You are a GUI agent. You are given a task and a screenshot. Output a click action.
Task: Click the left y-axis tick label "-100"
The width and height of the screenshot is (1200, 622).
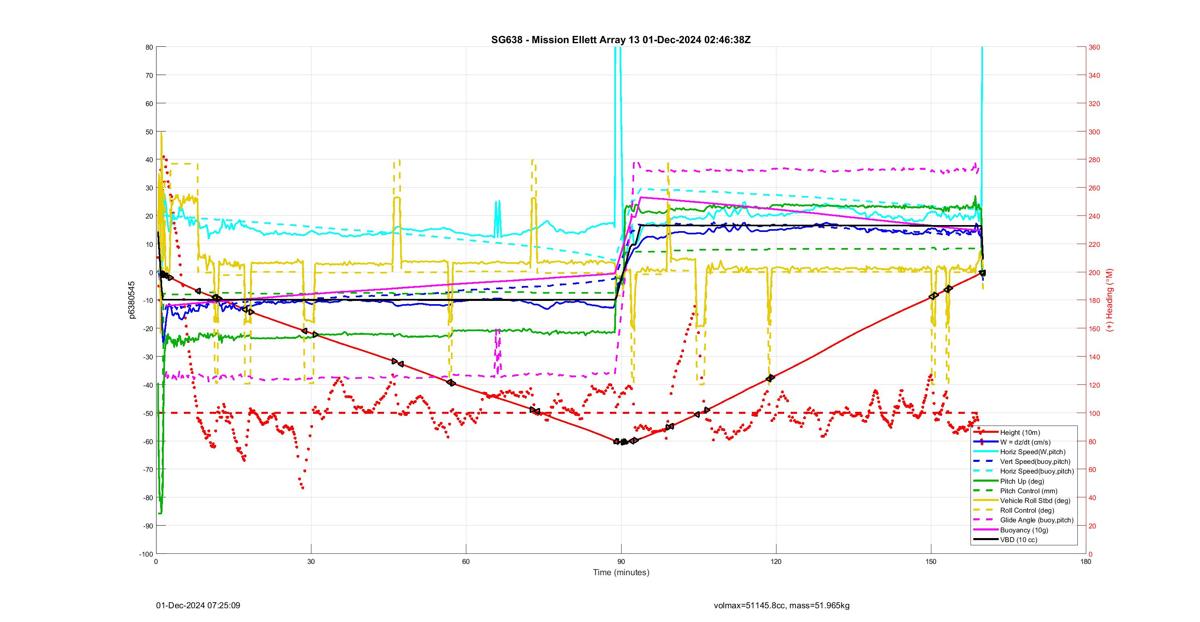tap(145, 553)
